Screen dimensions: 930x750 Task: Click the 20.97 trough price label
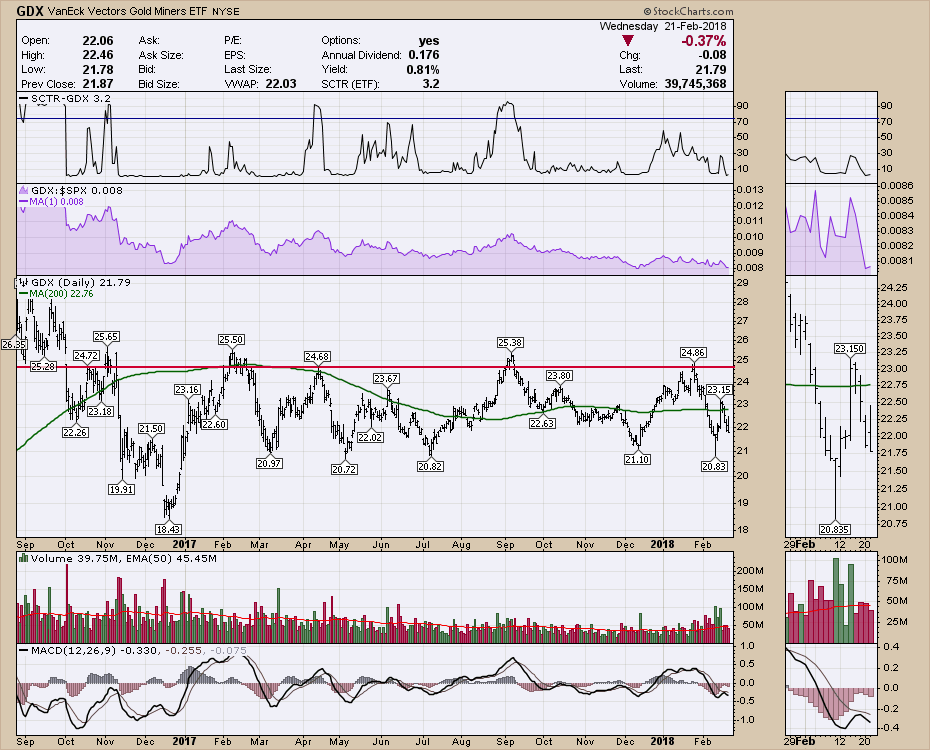(269, 463)
